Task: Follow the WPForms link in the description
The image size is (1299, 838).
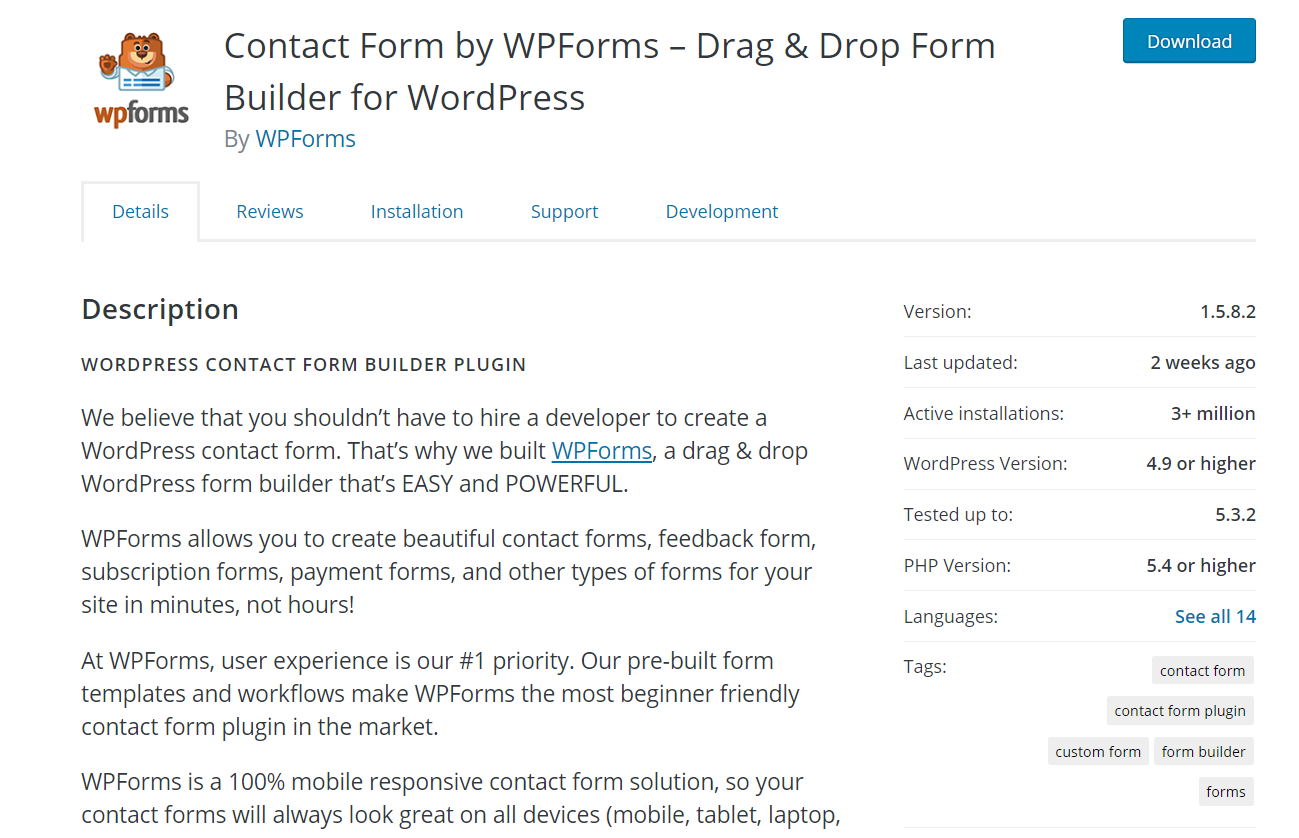Action: 602,451
